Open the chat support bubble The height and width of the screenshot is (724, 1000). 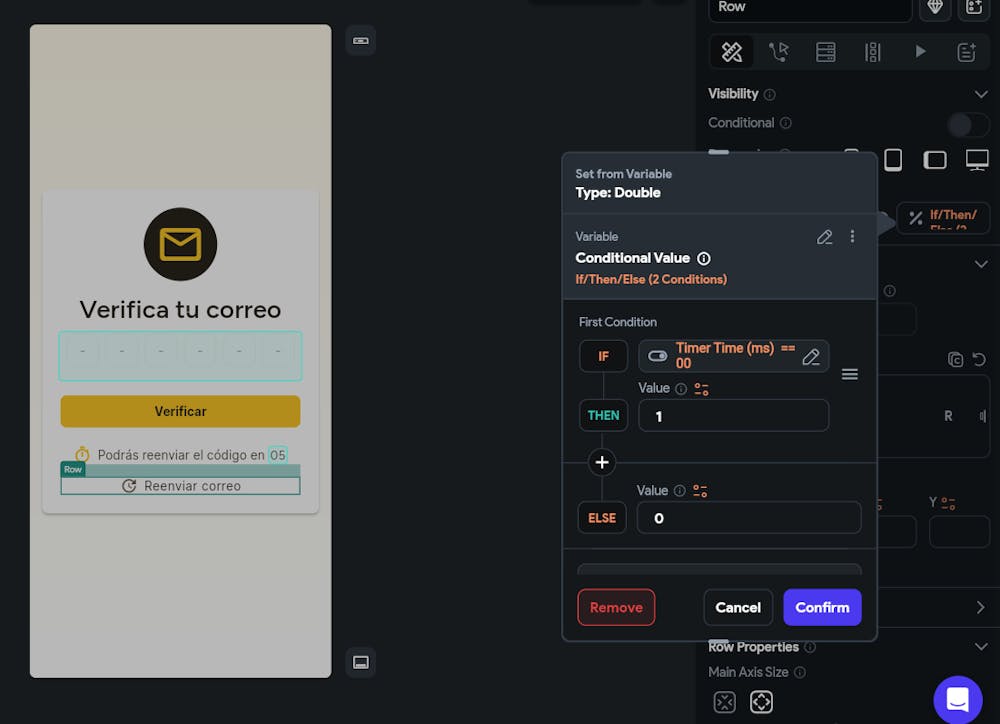(957, 699)
